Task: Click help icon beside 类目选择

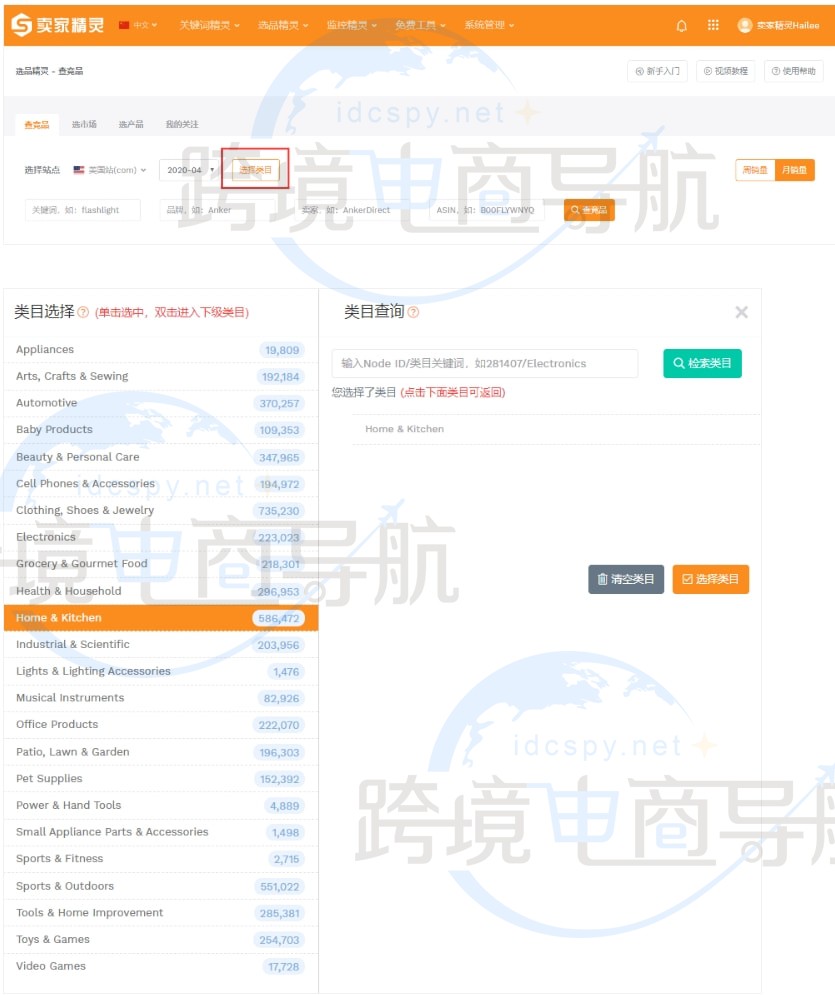Action: pos(83,312)
